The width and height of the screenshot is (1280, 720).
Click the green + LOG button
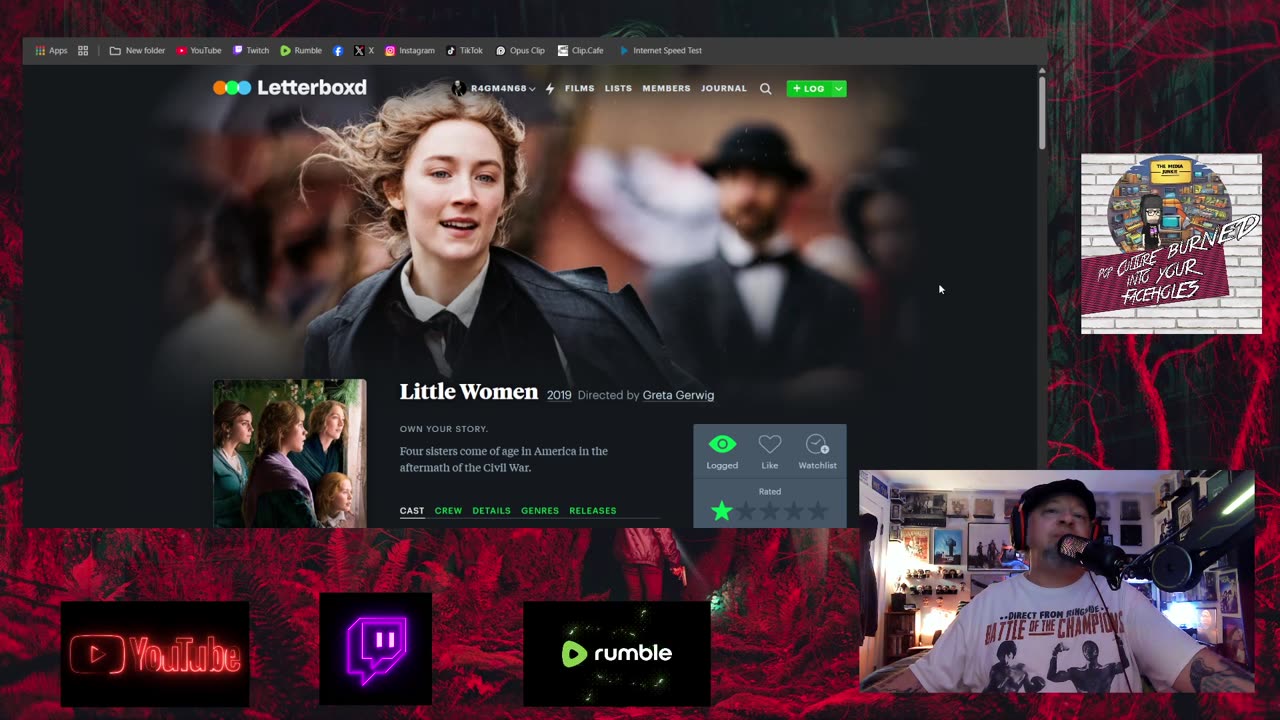point(809,88)
